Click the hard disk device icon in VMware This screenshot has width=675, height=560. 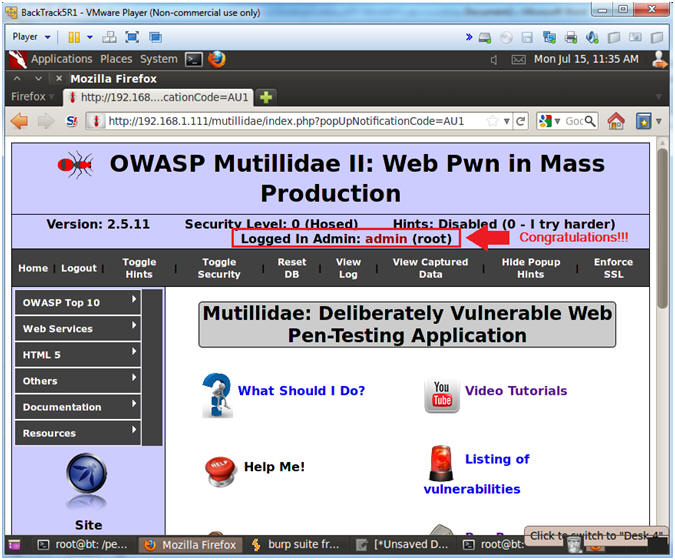pyautogui.click(x=485, y=38)
